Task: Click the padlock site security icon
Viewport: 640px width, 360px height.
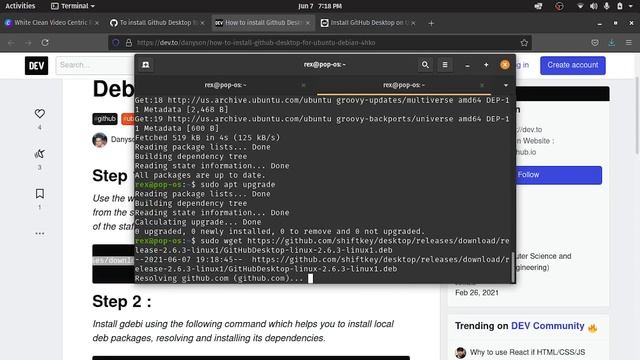Action: (129, 42)
